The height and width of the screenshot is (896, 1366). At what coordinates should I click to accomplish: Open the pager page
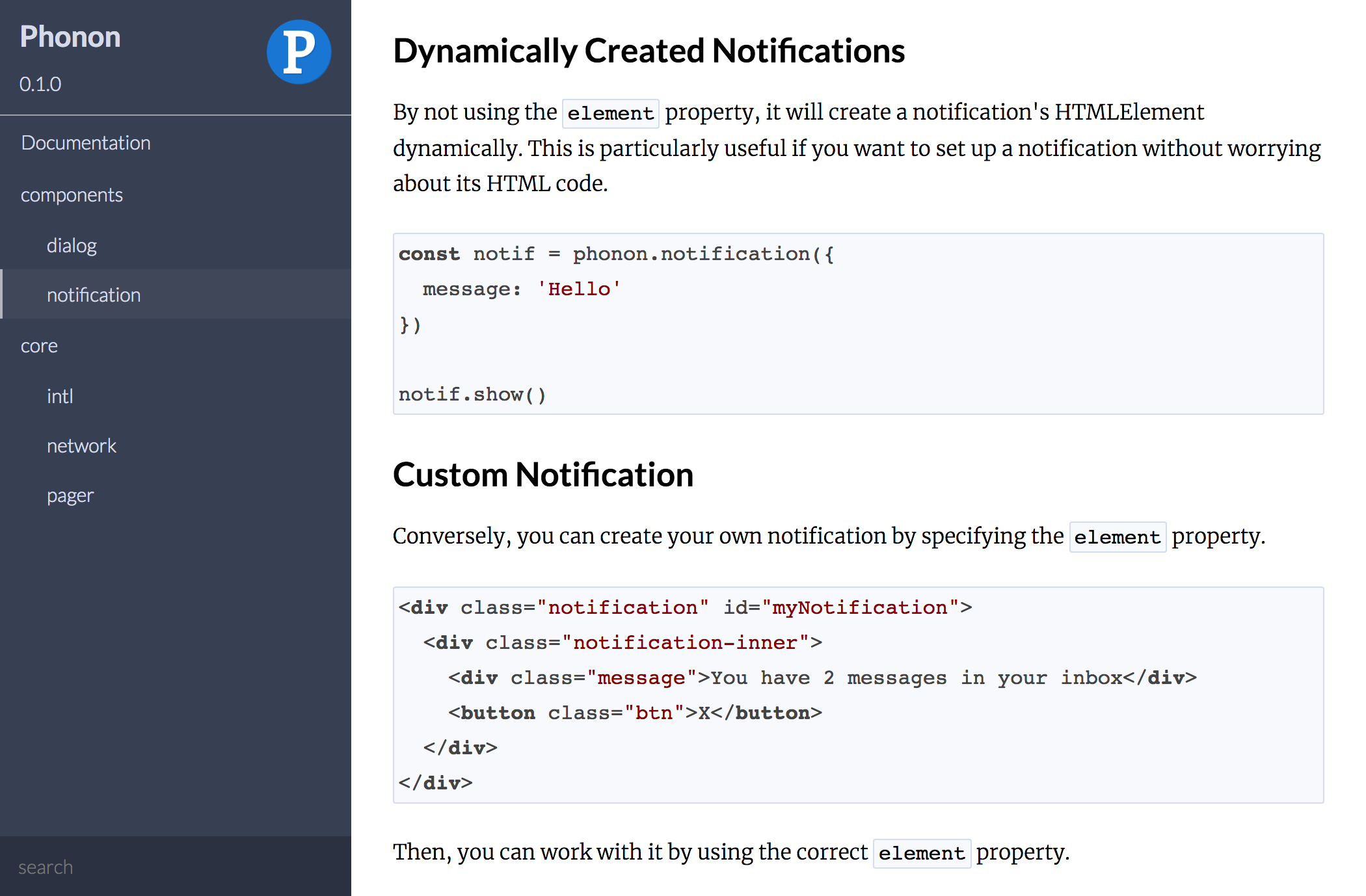coord(70,496)
